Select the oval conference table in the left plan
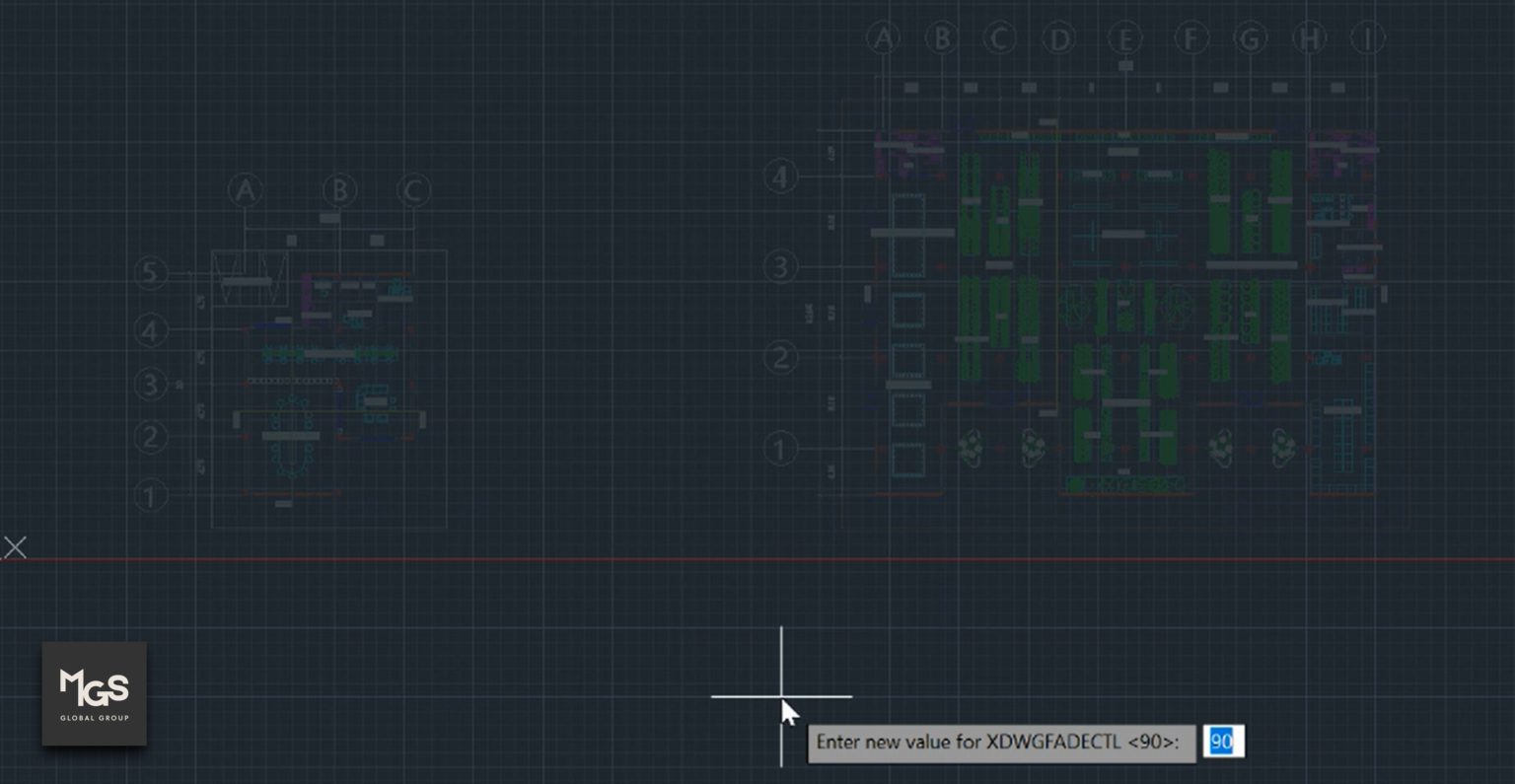Viewport: 1515px width, 784px height. pos(290,437)
